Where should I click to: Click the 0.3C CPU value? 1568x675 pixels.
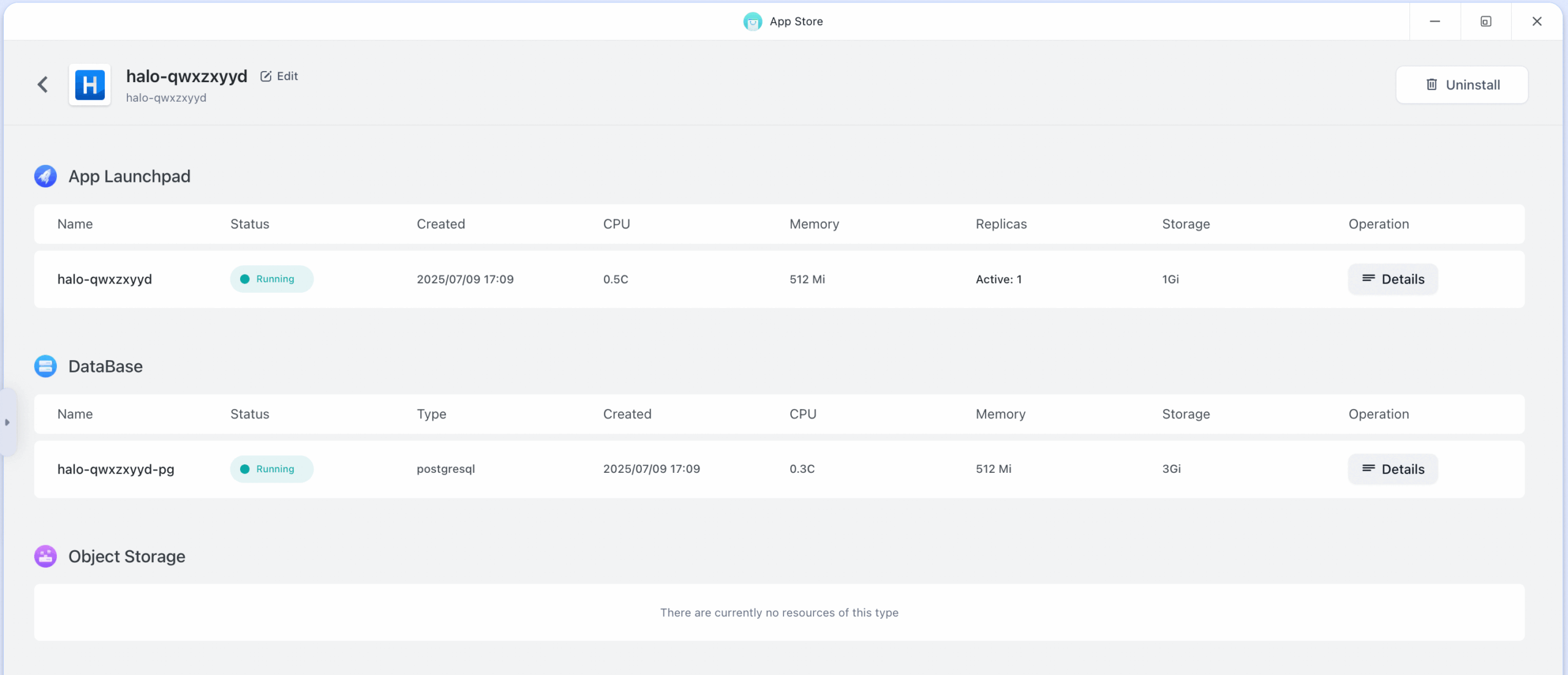click(x=802, y=469)
